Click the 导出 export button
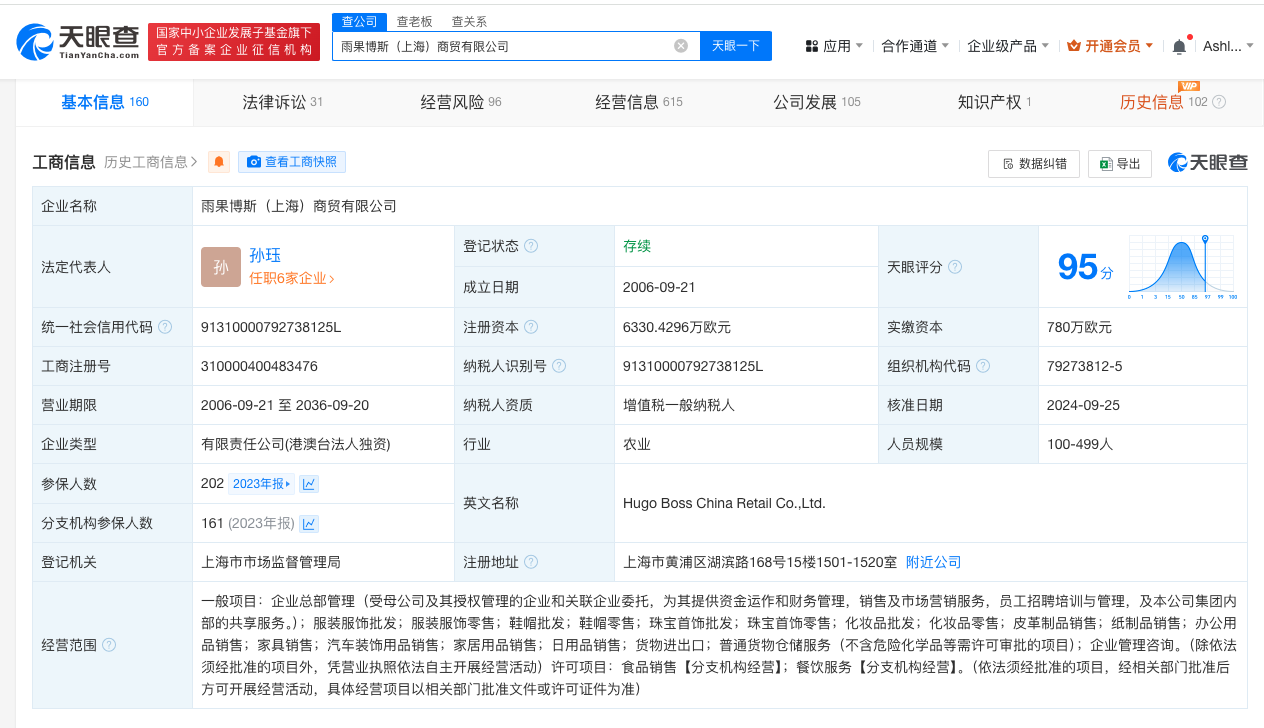The image size is (1264, 728). coord(1120,163)
